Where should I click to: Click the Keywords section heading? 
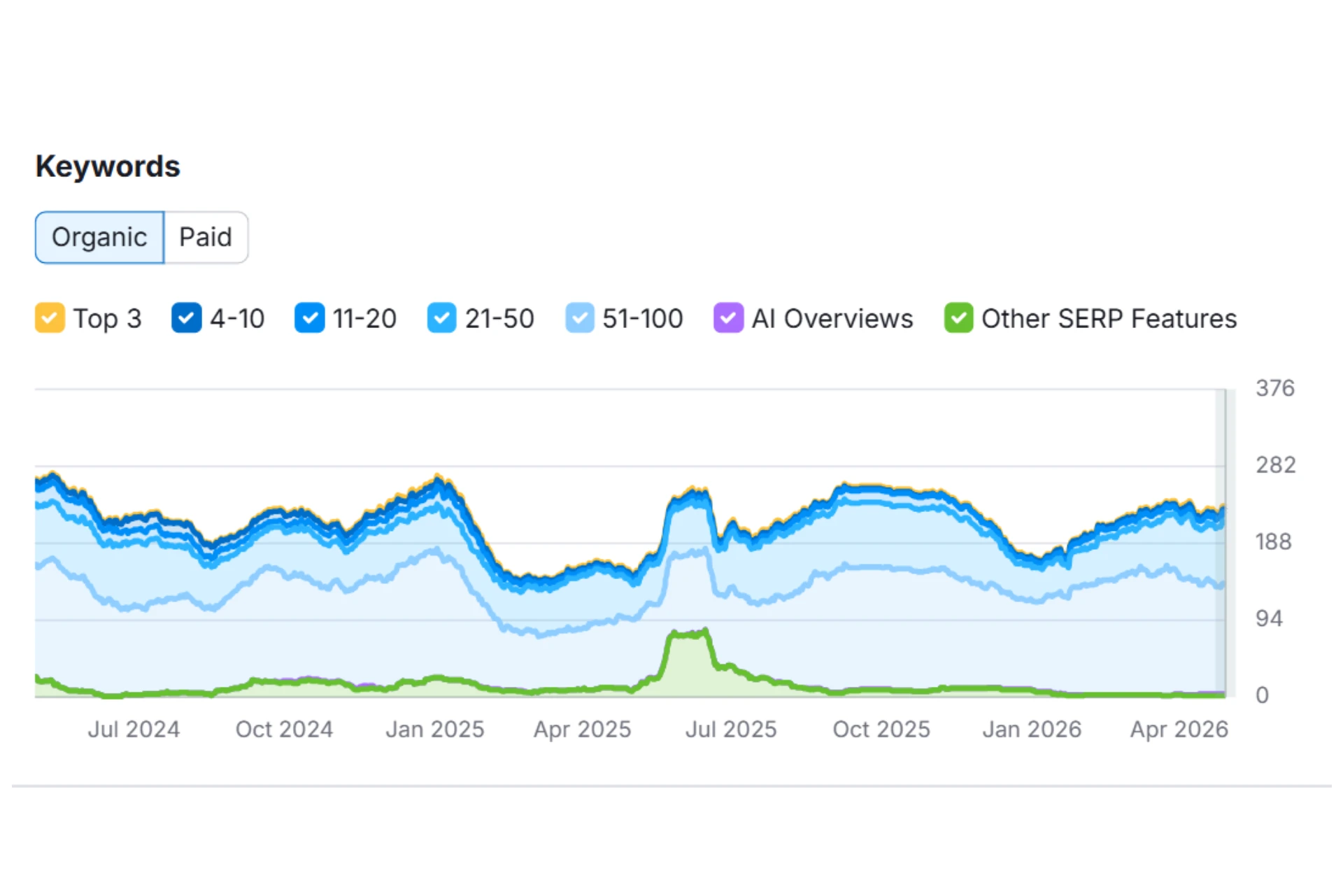coord(108,166)
